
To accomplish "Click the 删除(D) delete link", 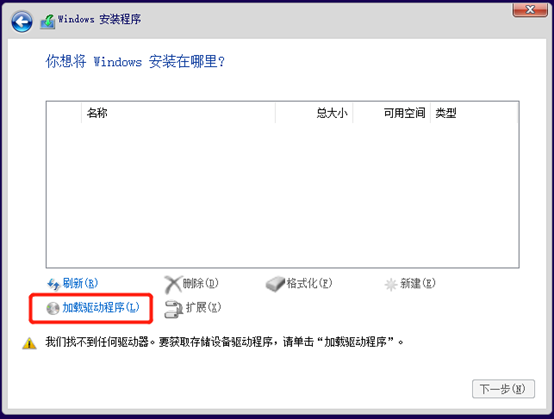I will (x=200, y=283).
